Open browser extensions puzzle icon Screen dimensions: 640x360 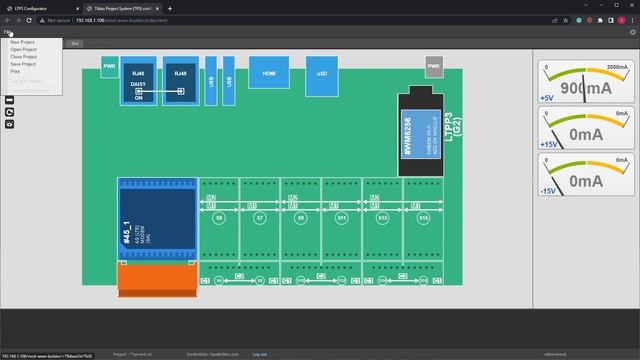click(x=600, y=20)
